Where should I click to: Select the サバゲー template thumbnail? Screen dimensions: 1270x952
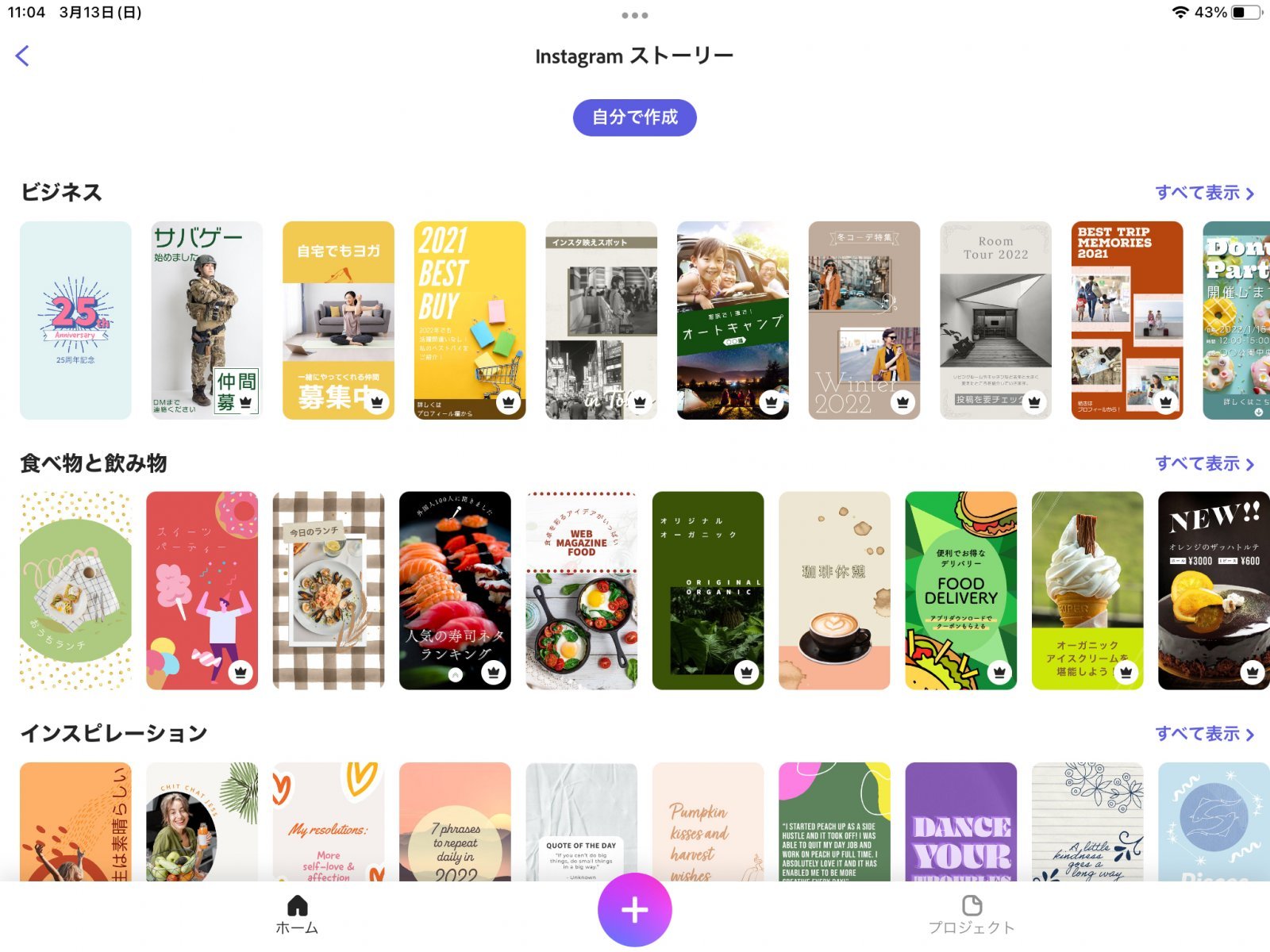[x=207, y=321]
